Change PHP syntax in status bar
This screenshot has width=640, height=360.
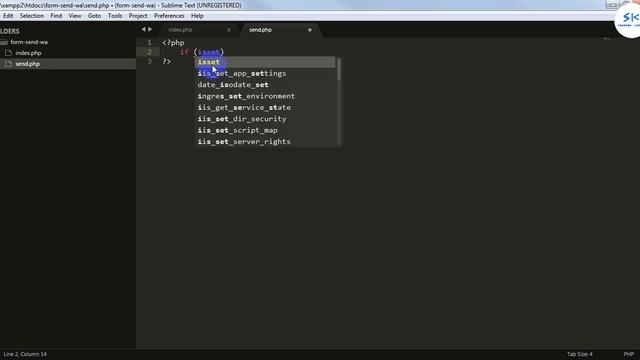[x=629, y=354]
